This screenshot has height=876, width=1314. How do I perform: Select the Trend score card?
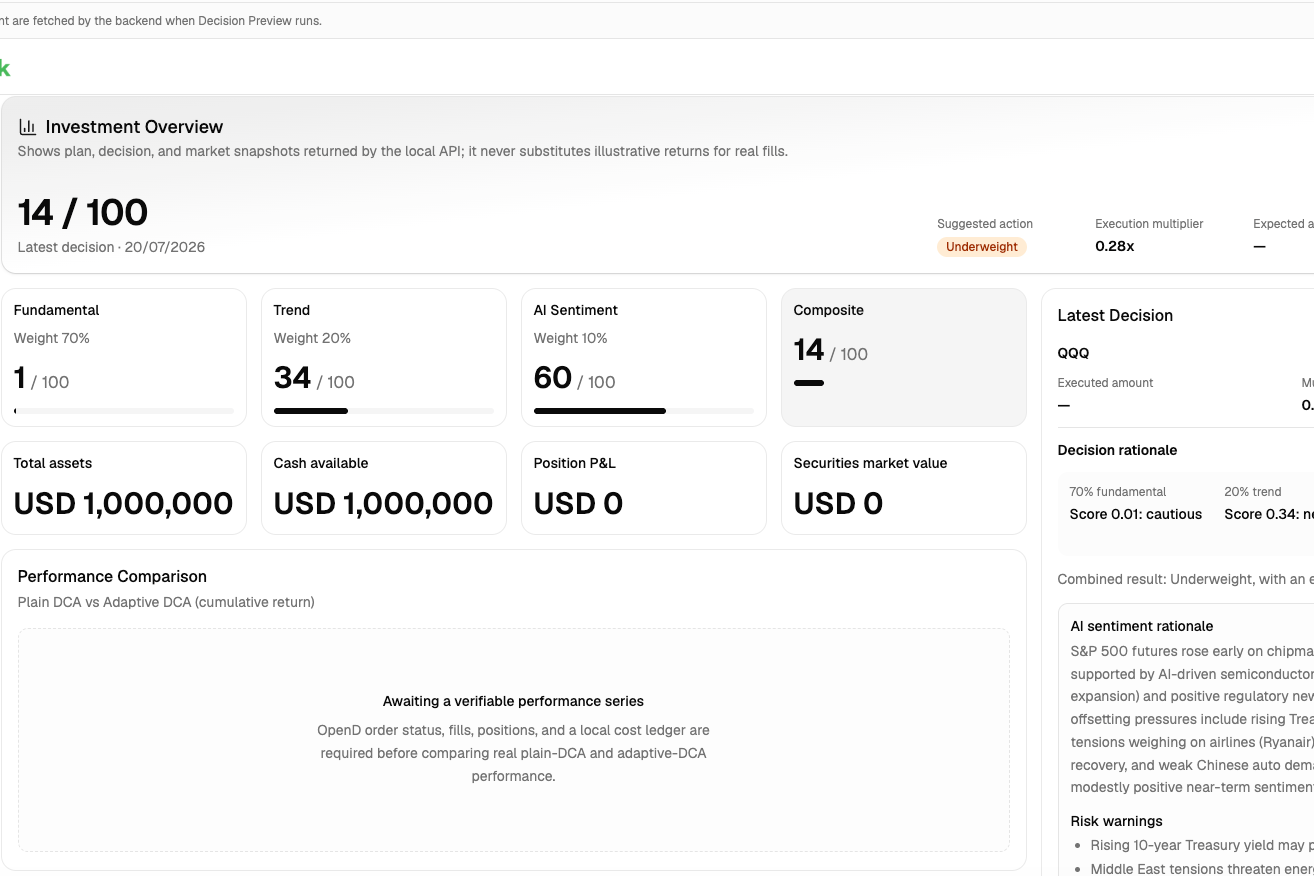click(384, 358)
